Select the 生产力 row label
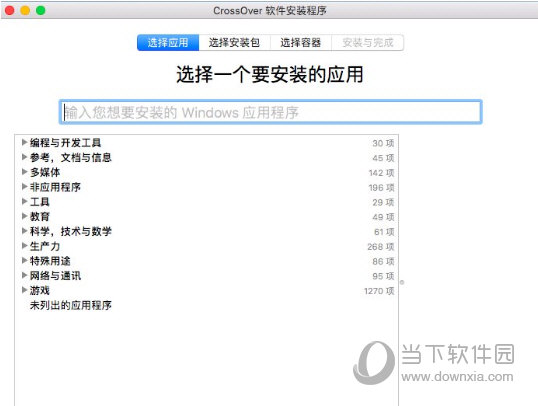Viewport: 538px width, 406px height. (45, 246)
